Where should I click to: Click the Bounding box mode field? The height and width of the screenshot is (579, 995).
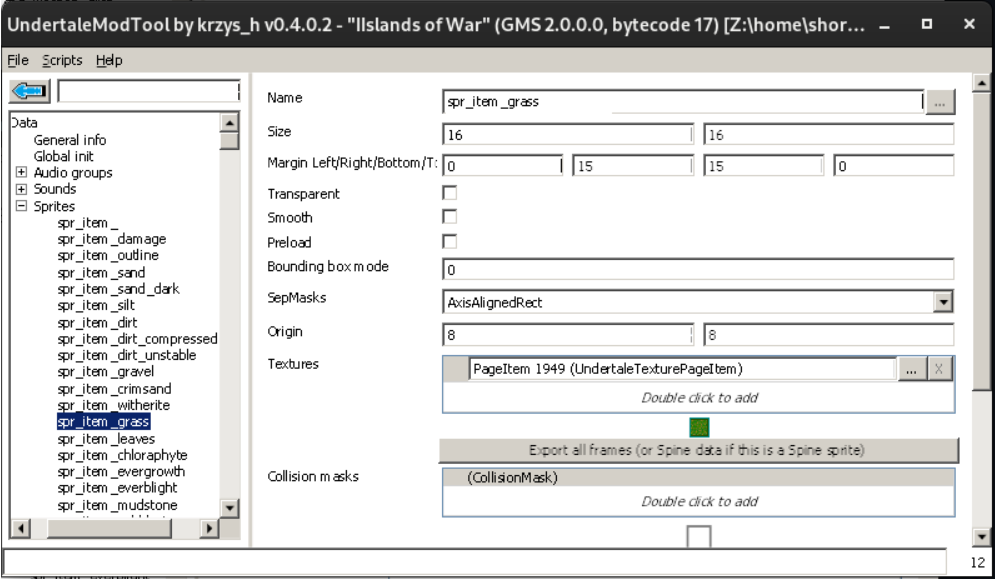click(x=698, y=269)
